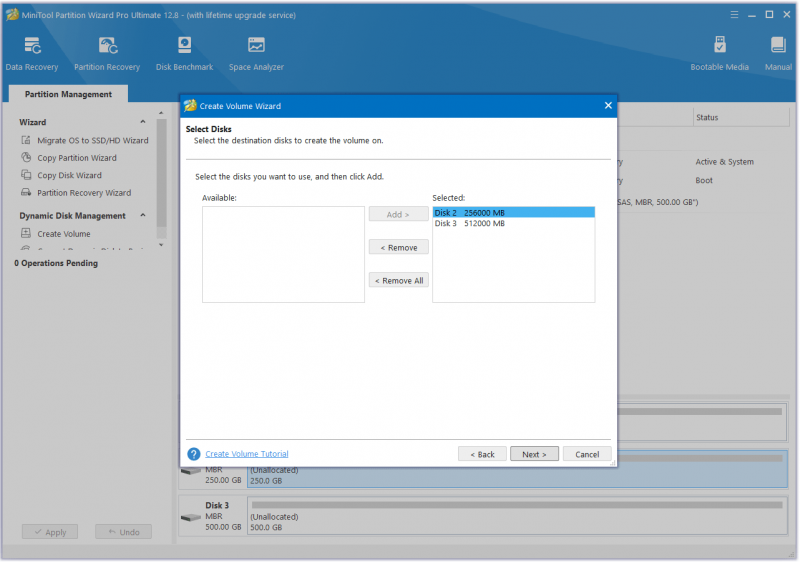800x562 pixels.
Task: Click the sidebar scroll down arrow
Action: pos(161,245)
